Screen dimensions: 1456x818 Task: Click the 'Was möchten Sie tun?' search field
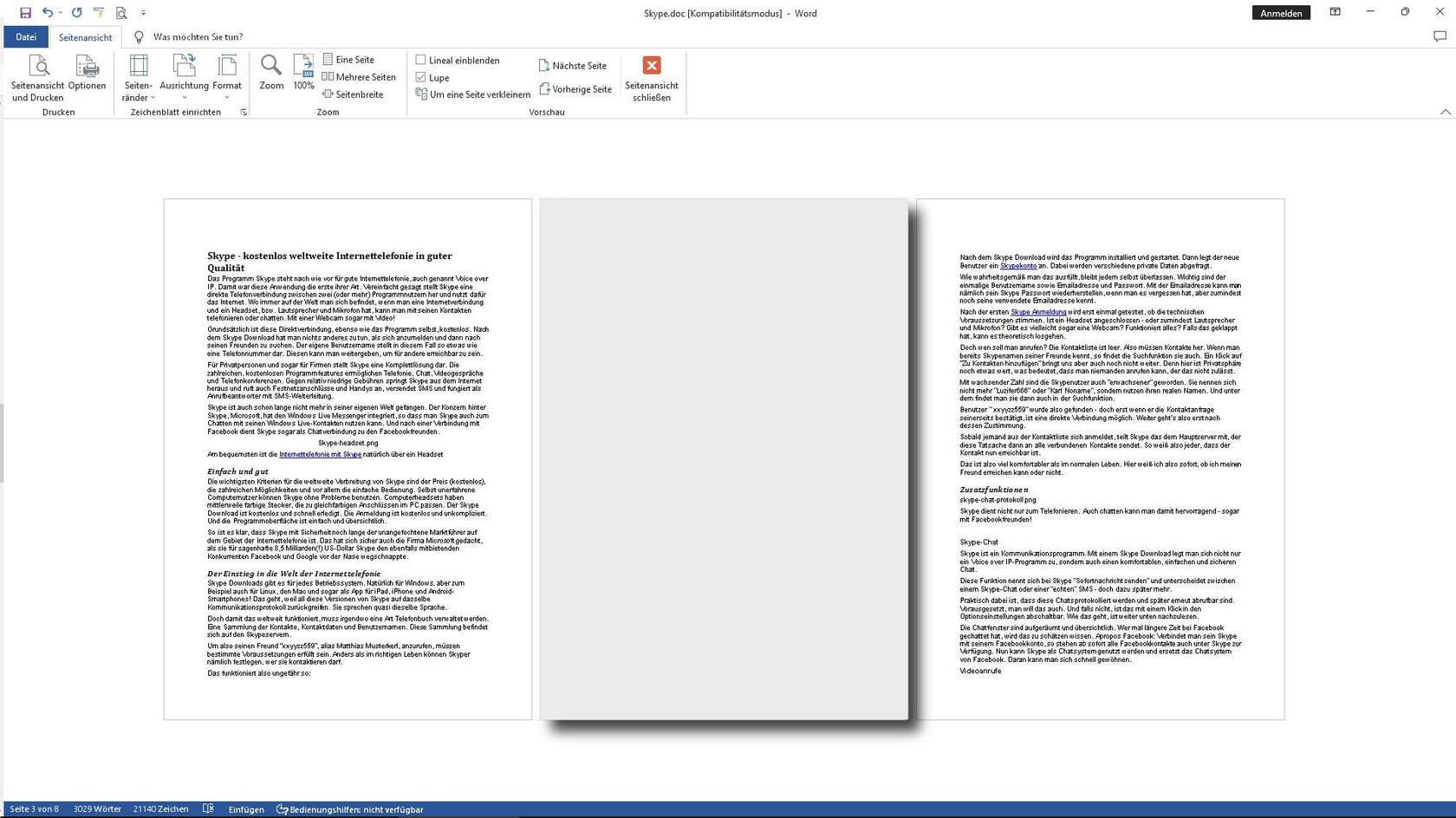coord(198,37)
